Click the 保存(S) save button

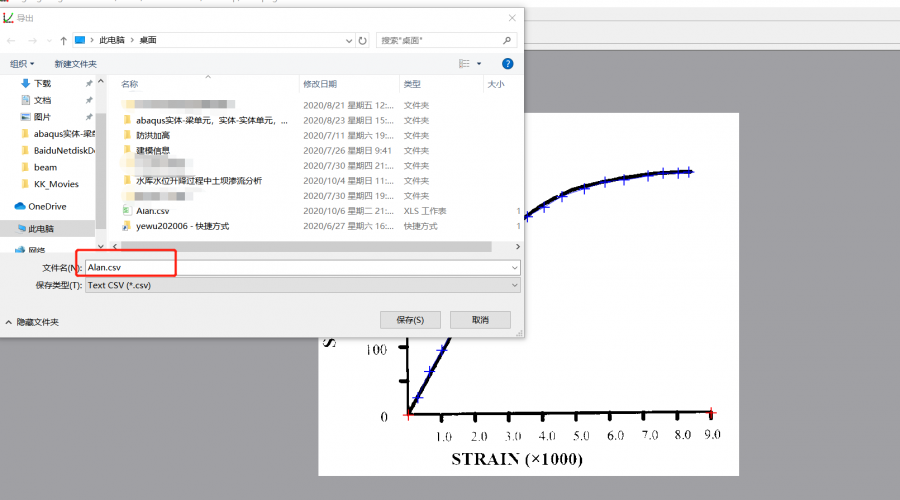[x=410, y=320]
